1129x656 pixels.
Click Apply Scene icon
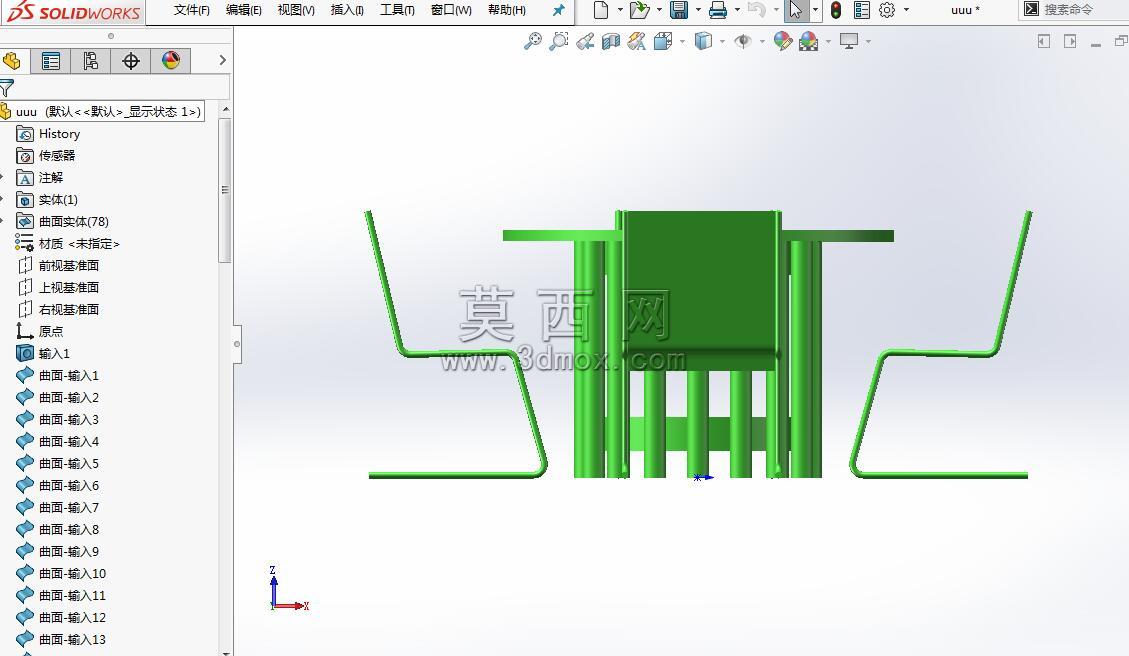pos(809,41)
